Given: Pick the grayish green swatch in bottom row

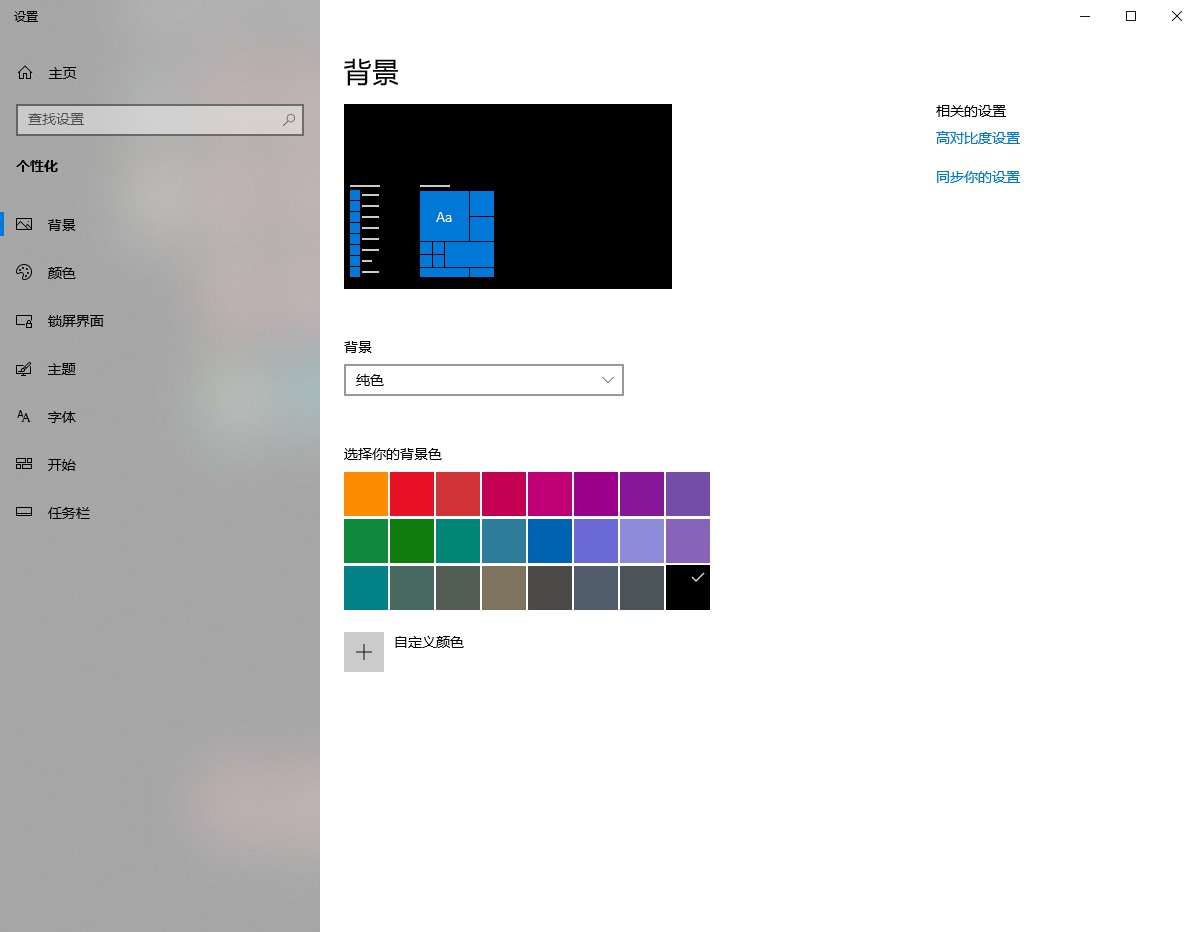Looking at the screenshot, I should click(x=412, y=588).
